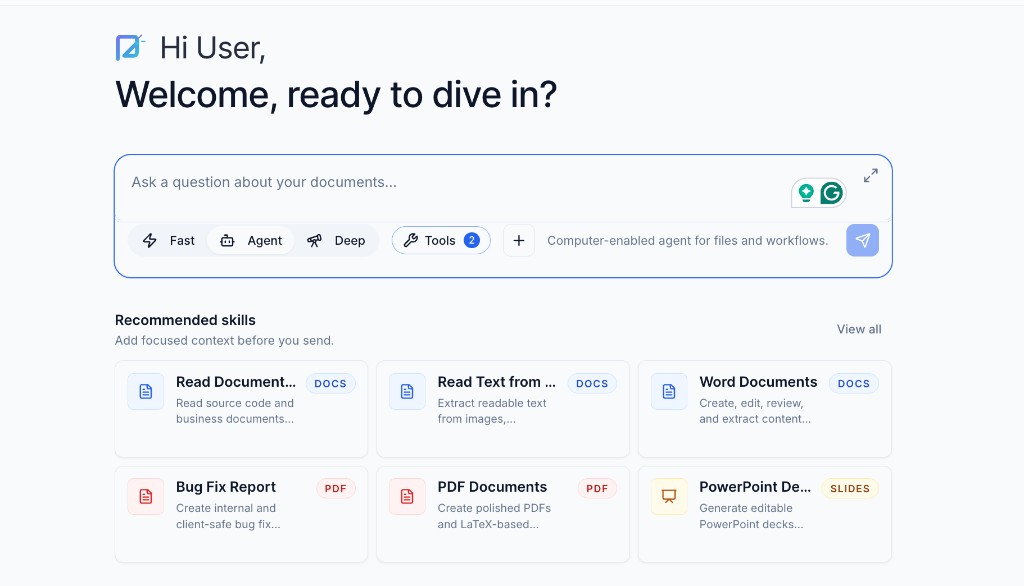
Task: Send the message with the paper plane button
Action: [x=862, y=240]
